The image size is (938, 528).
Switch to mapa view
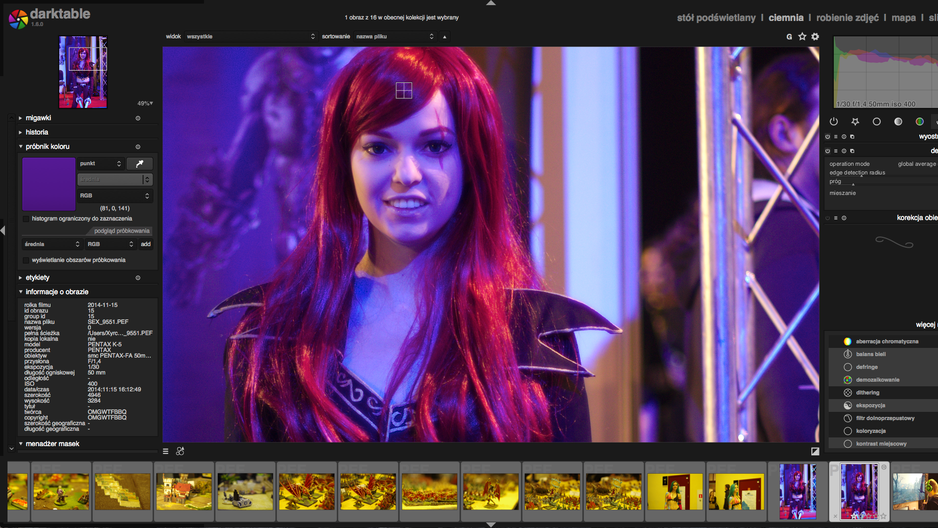tap(903, 18)
